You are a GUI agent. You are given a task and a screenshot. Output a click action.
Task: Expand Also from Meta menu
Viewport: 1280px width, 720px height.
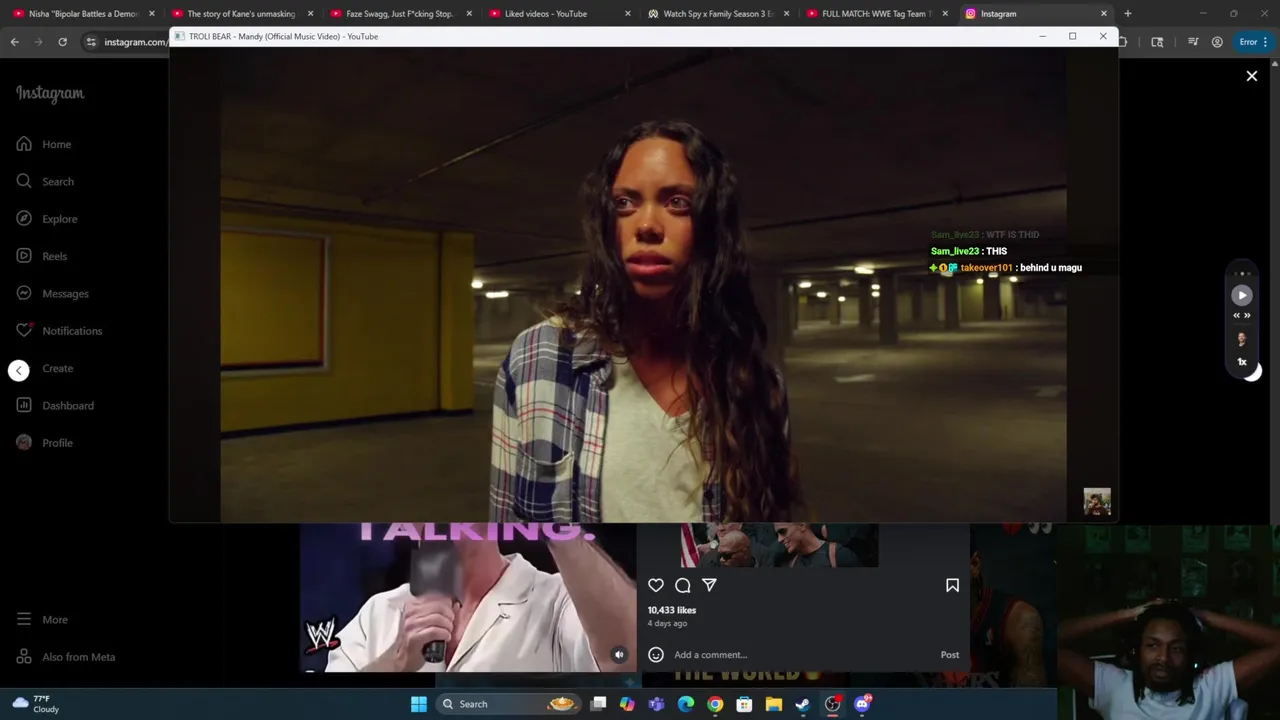[x=65, y=657]
